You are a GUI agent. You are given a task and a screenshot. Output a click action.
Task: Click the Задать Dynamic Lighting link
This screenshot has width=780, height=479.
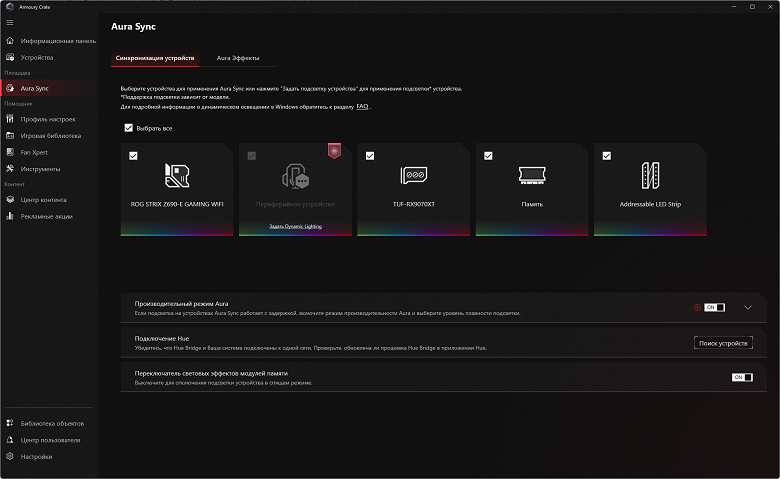tap(295, 226)
